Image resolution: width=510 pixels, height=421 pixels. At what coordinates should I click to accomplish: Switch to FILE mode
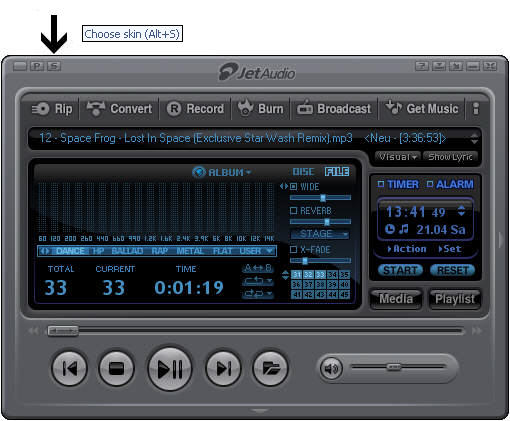[x=337, y=172]
